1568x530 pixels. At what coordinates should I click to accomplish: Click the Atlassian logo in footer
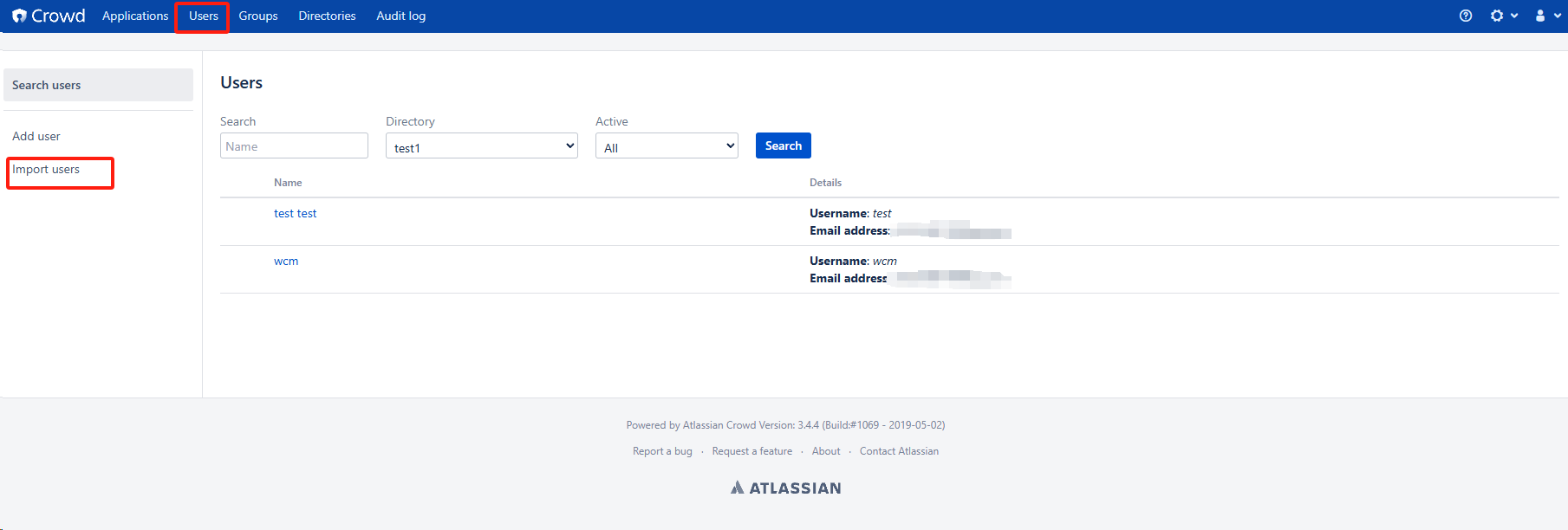point(785,488)
